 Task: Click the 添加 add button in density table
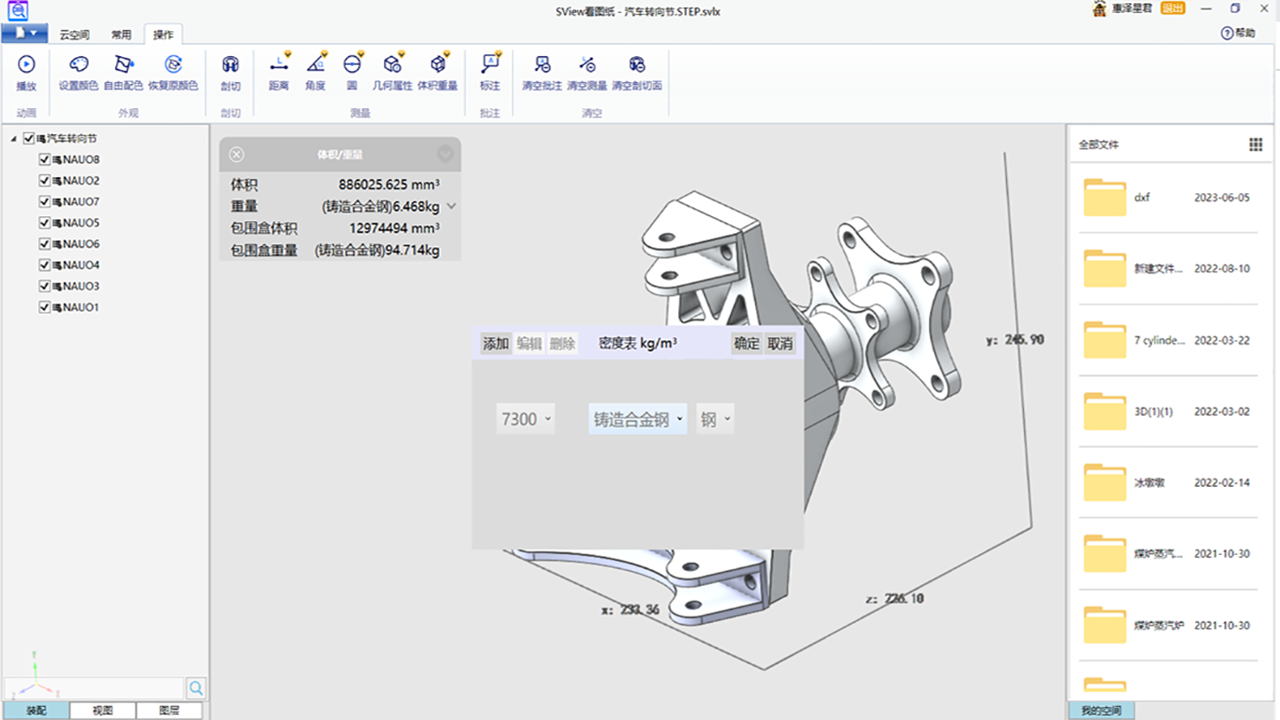[x=494, y=343]
